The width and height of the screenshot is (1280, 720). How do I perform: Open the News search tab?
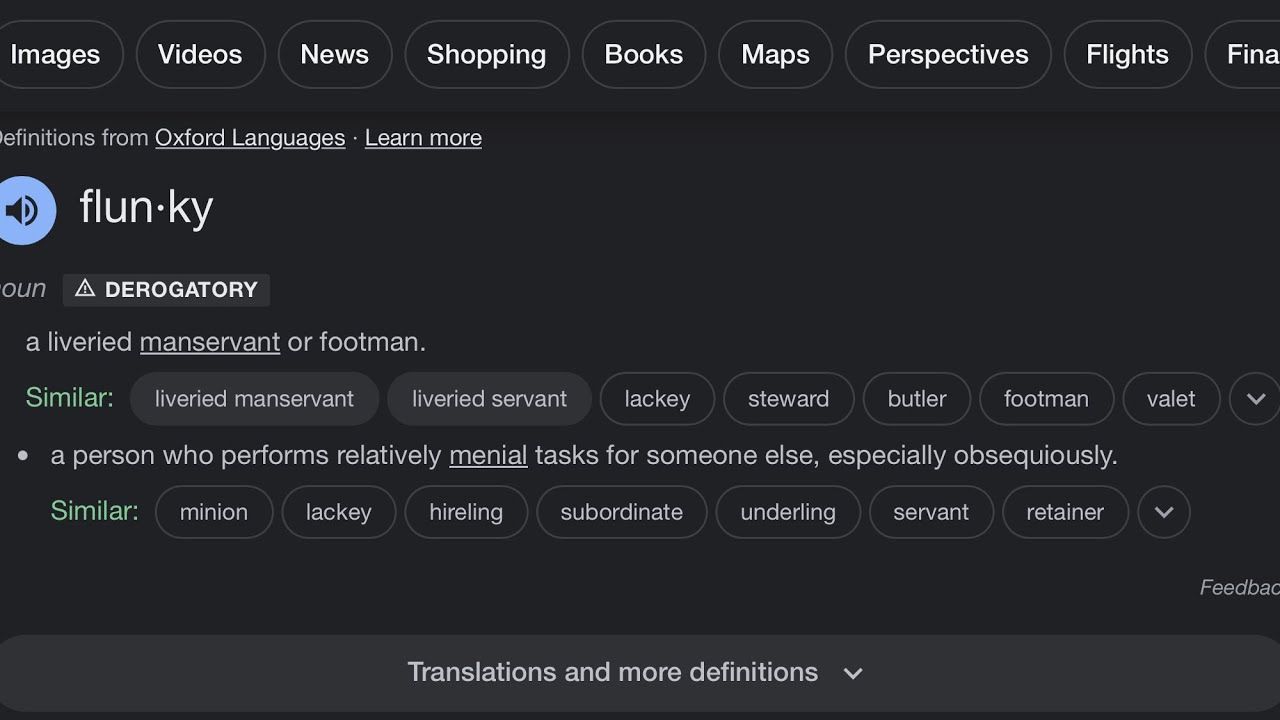334,55
